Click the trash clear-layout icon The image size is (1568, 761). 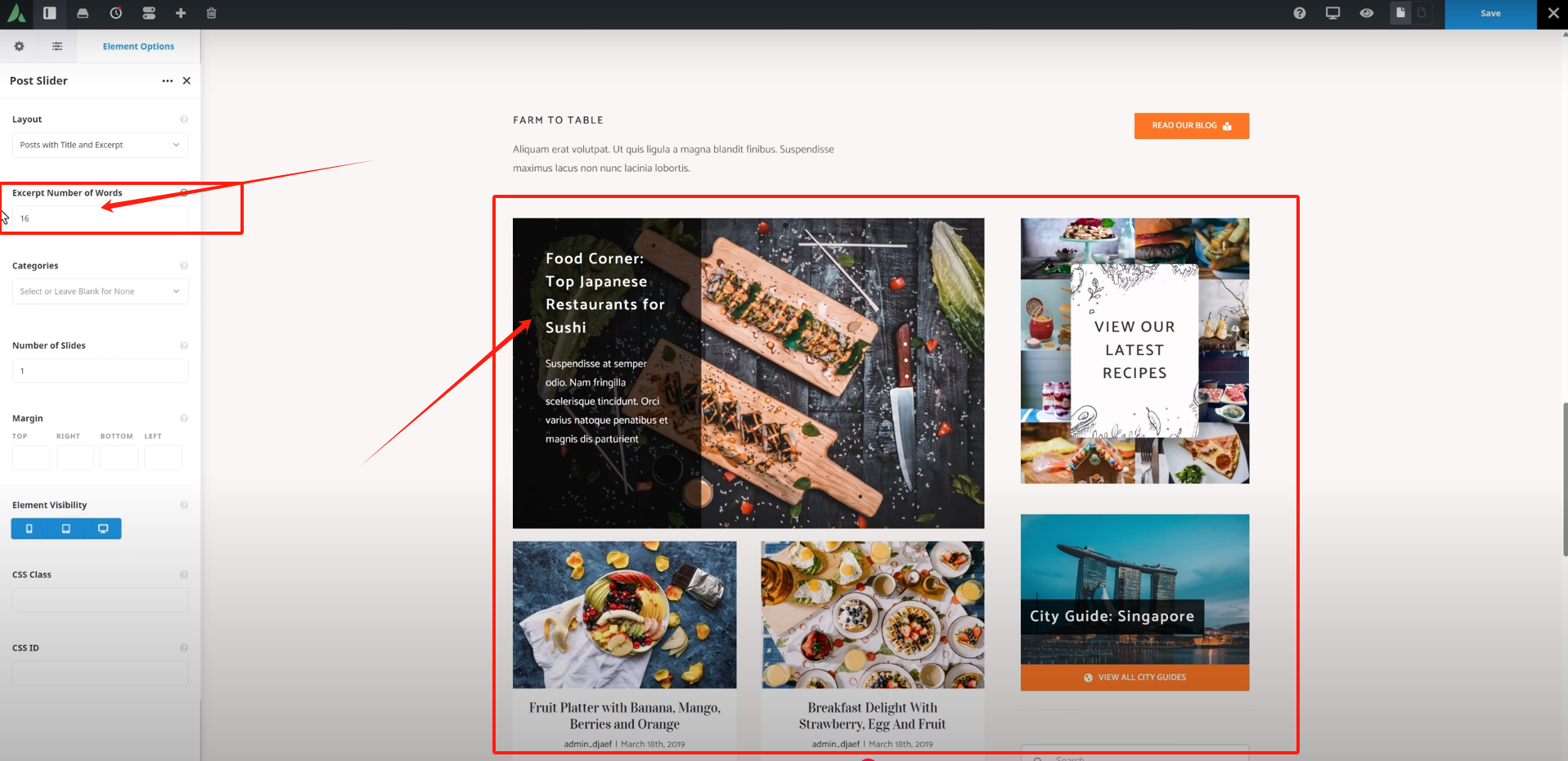pos(212,13)
